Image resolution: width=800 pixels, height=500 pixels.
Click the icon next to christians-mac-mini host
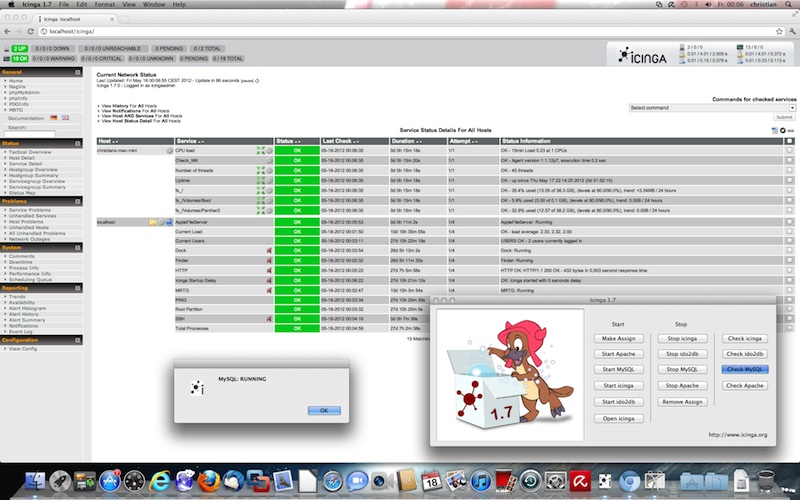click(x=169, y=151)
